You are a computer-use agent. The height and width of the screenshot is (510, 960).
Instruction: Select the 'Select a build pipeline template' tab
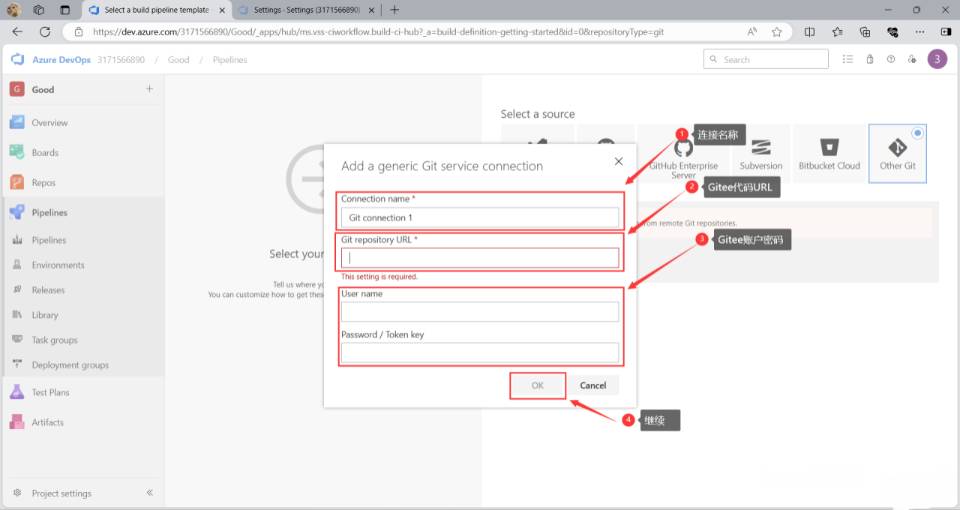[x=156, y=10]
